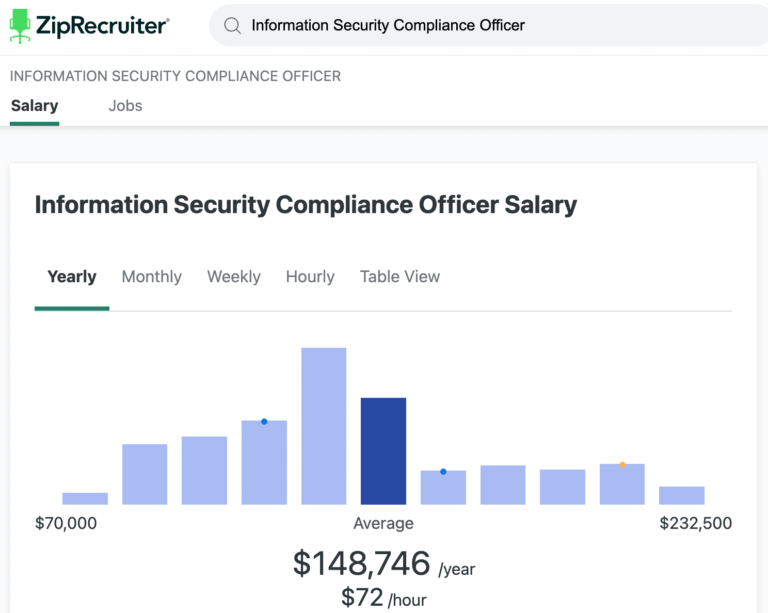Open the Jobs tab

[125, 106]
